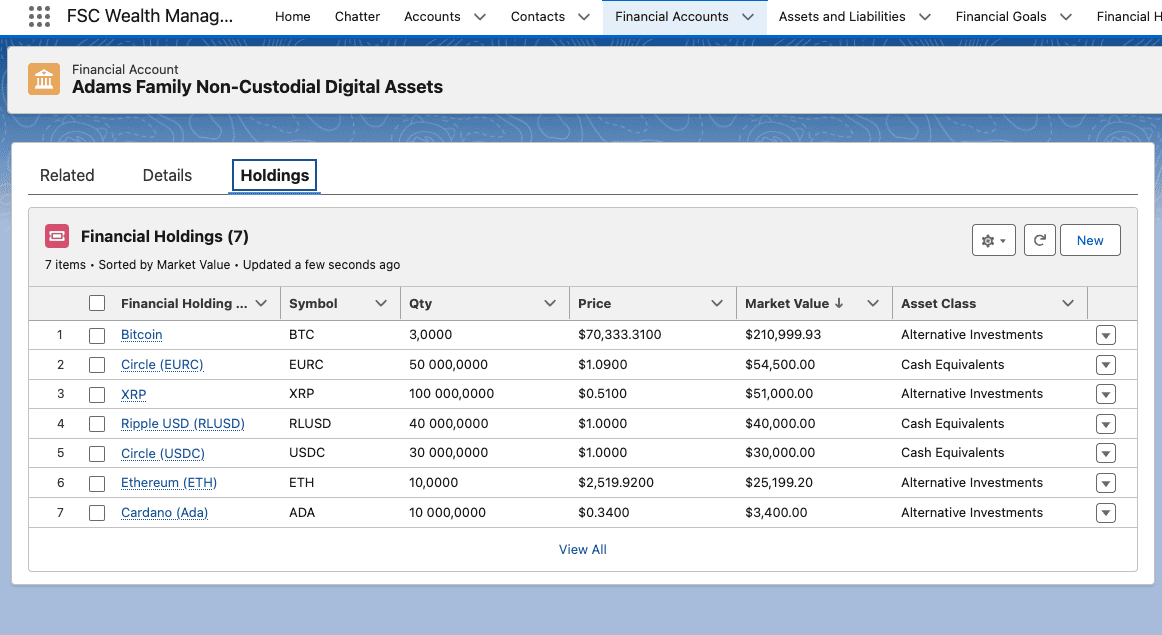The width and height of the screenshot is (1162, 635).
Task: Open the Accounts nav tab
Action: click(432, 16)
